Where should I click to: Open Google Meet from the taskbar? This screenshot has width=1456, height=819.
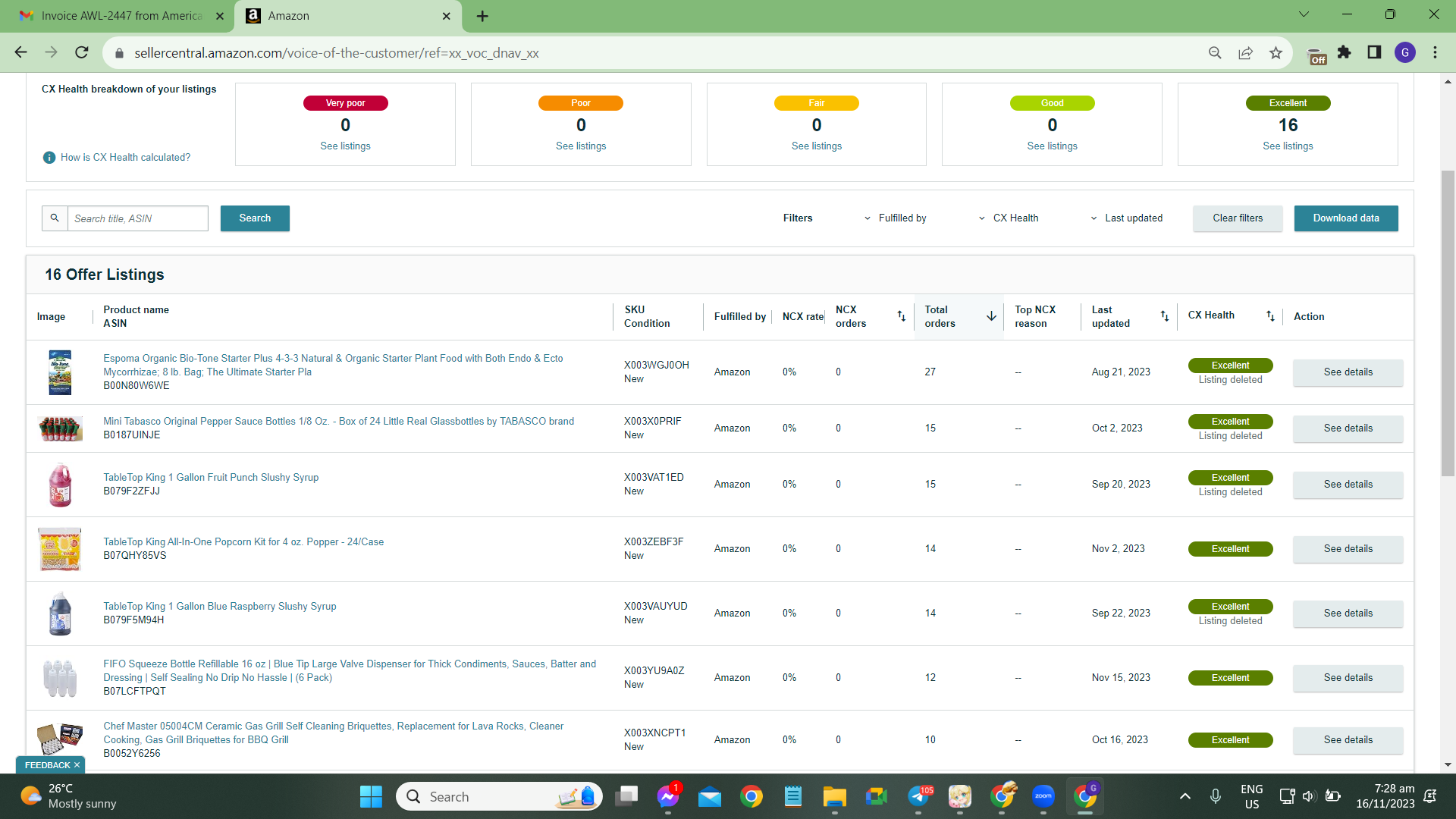tap(877, 796)
